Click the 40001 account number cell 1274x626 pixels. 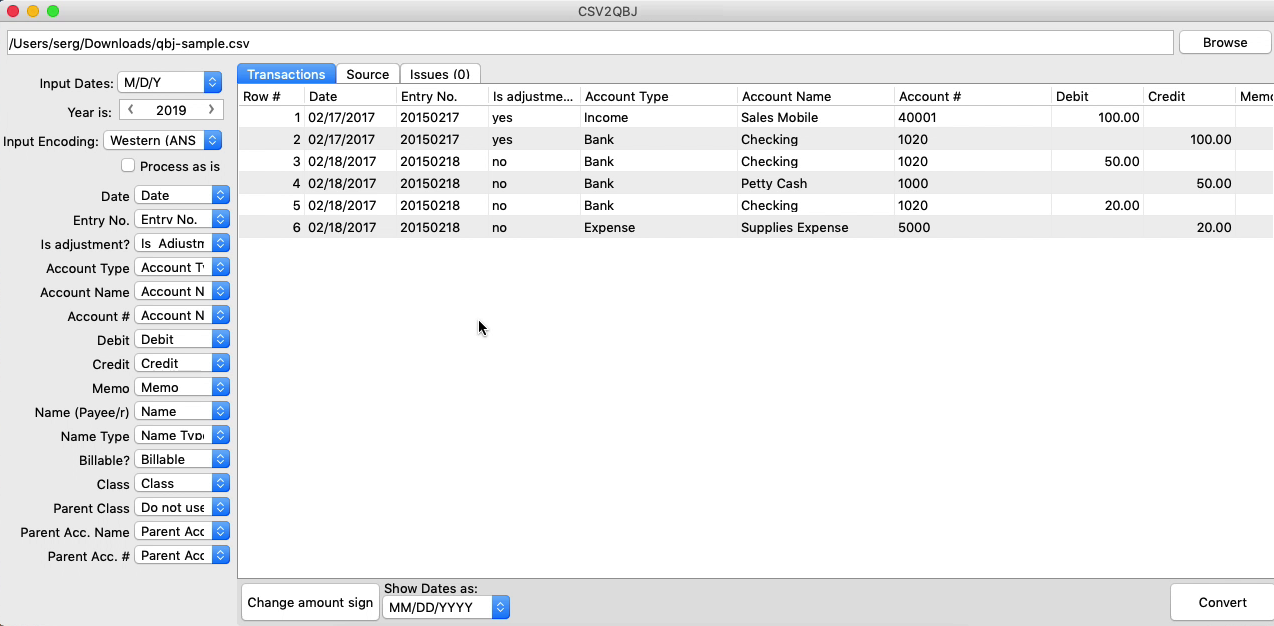tap(973, 117)
